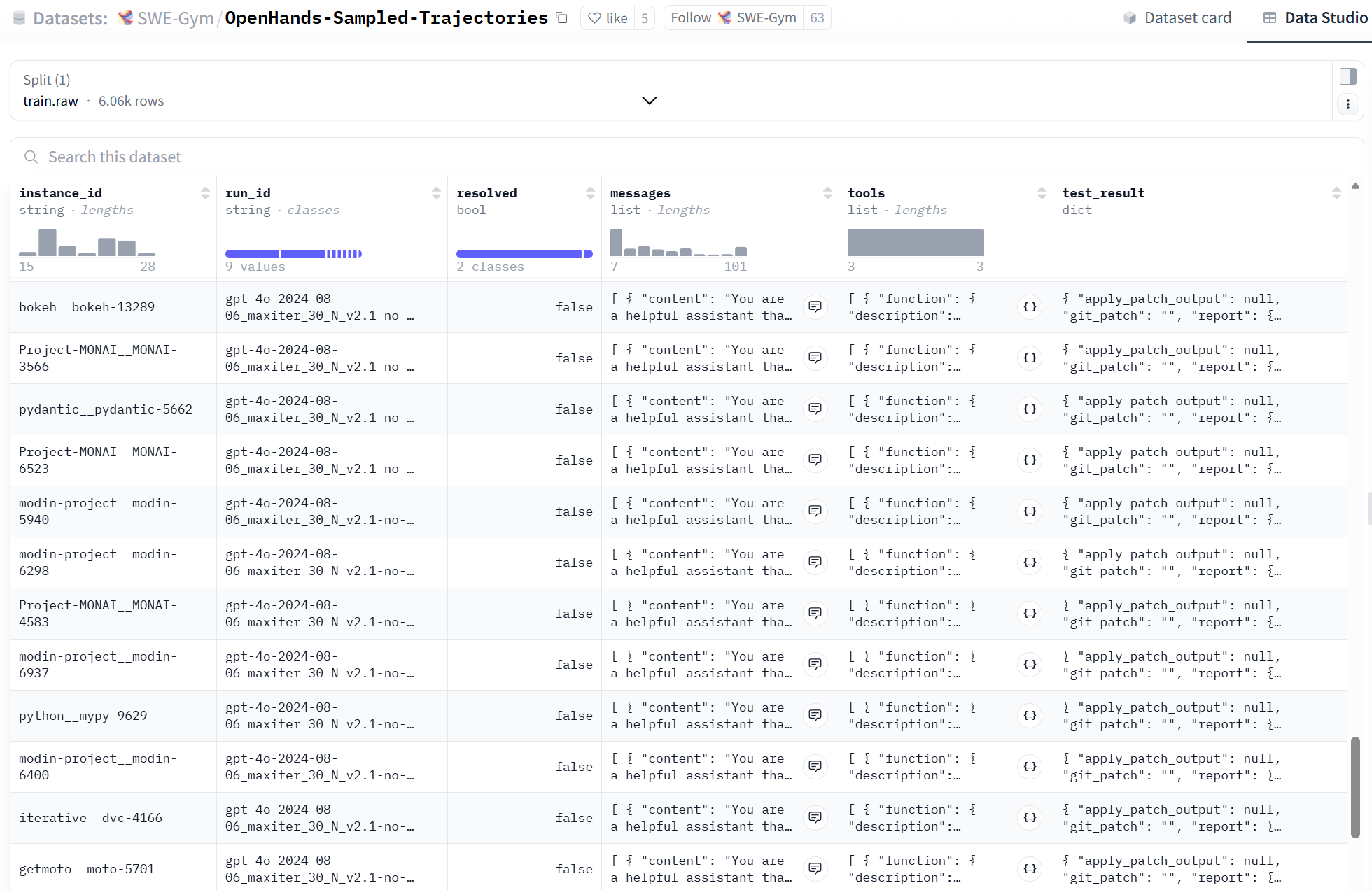Click the tools lengths histogram bar
The width and height of the screenshot is (1372, 890).
(916, 242)
